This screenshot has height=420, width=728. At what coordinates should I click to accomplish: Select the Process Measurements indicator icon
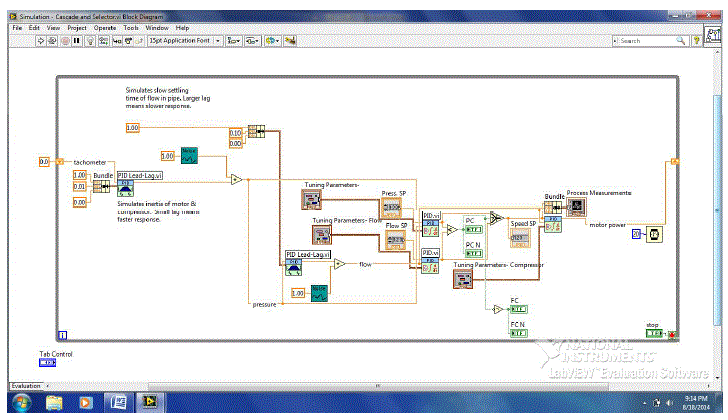(x=576, y=206)
